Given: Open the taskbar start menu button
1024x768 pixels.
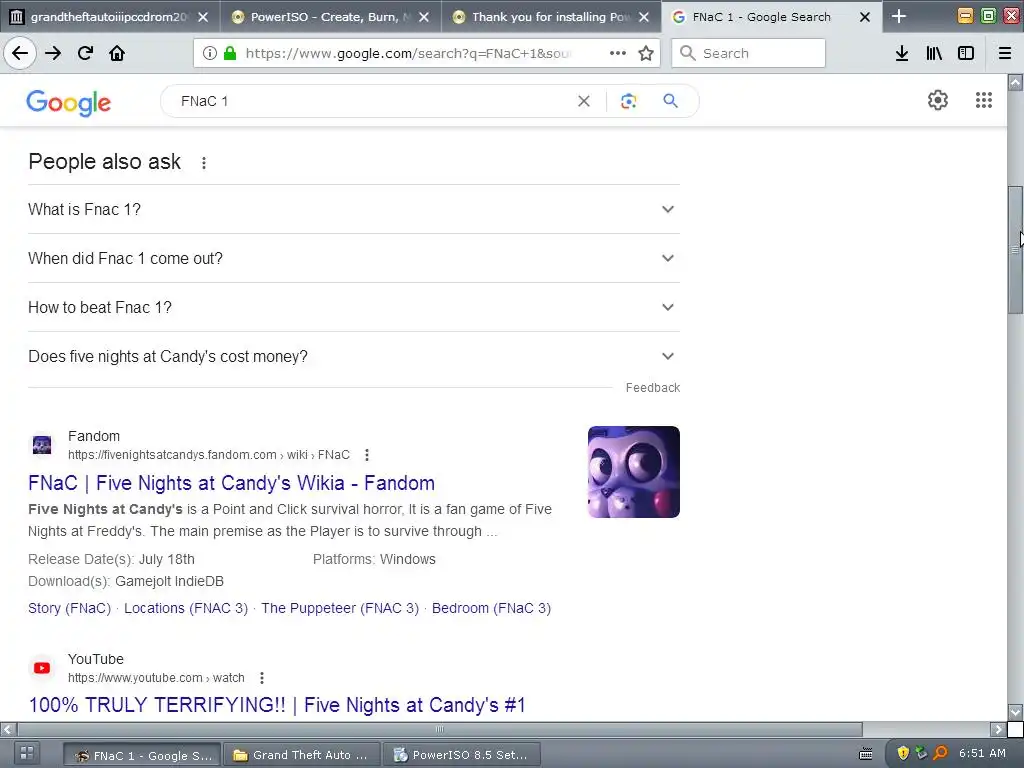Looking at the screenshot, I should point(26,753).
